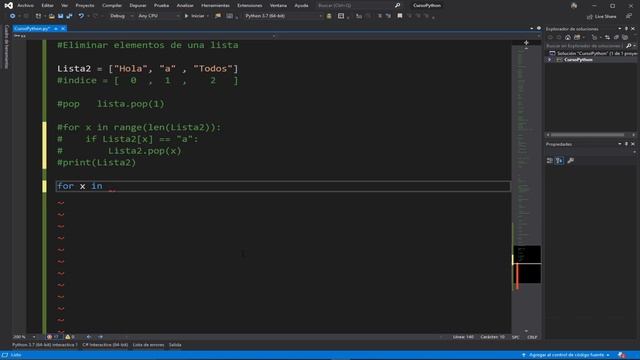Click the warning count indicator in editor footer
640x360 pixels.
(70, 337)
